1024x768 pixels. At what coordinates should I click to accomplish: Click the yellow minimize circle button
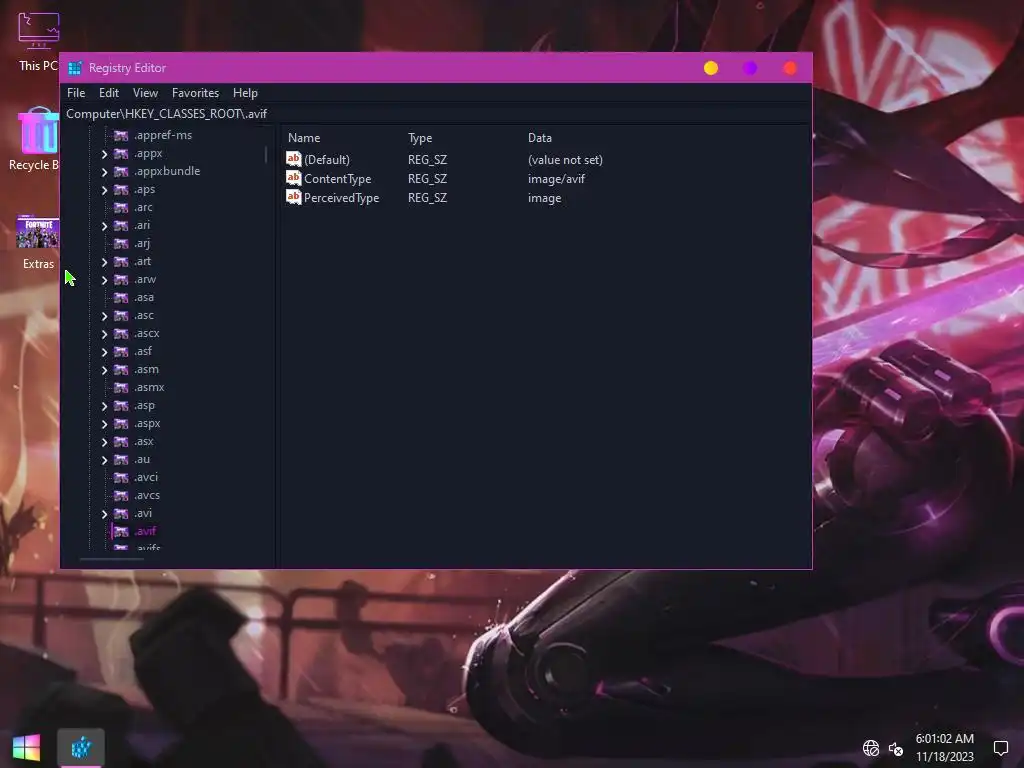(711, 68)
